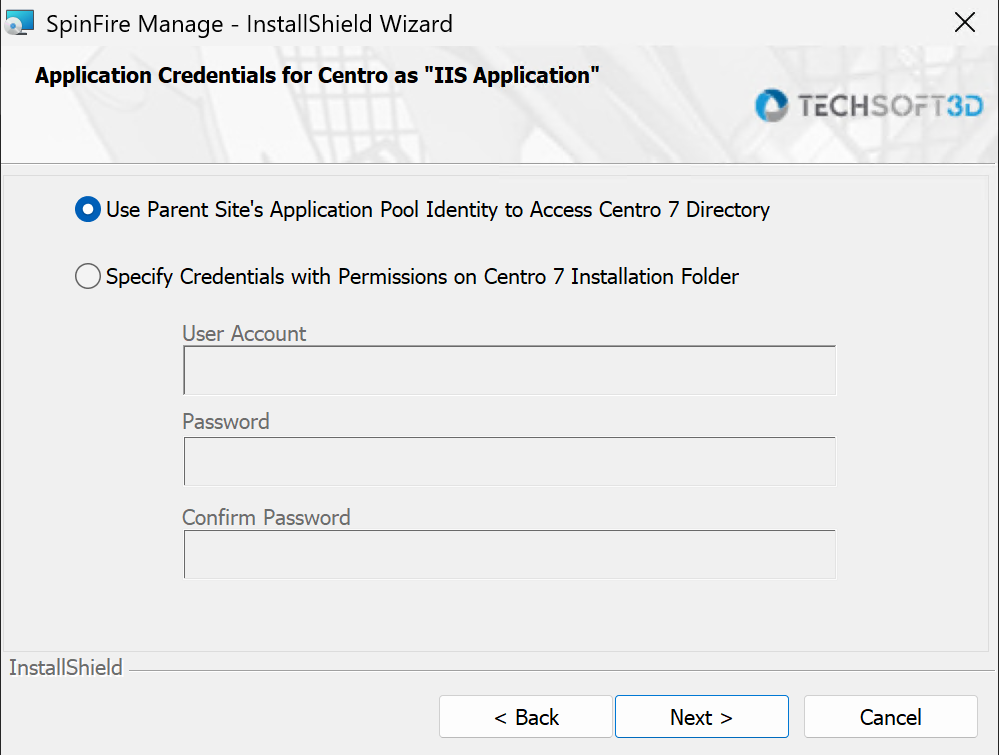Click the blue TechSoft3D swirl logo icon
The image size is (999, 755).
(772, 105)
